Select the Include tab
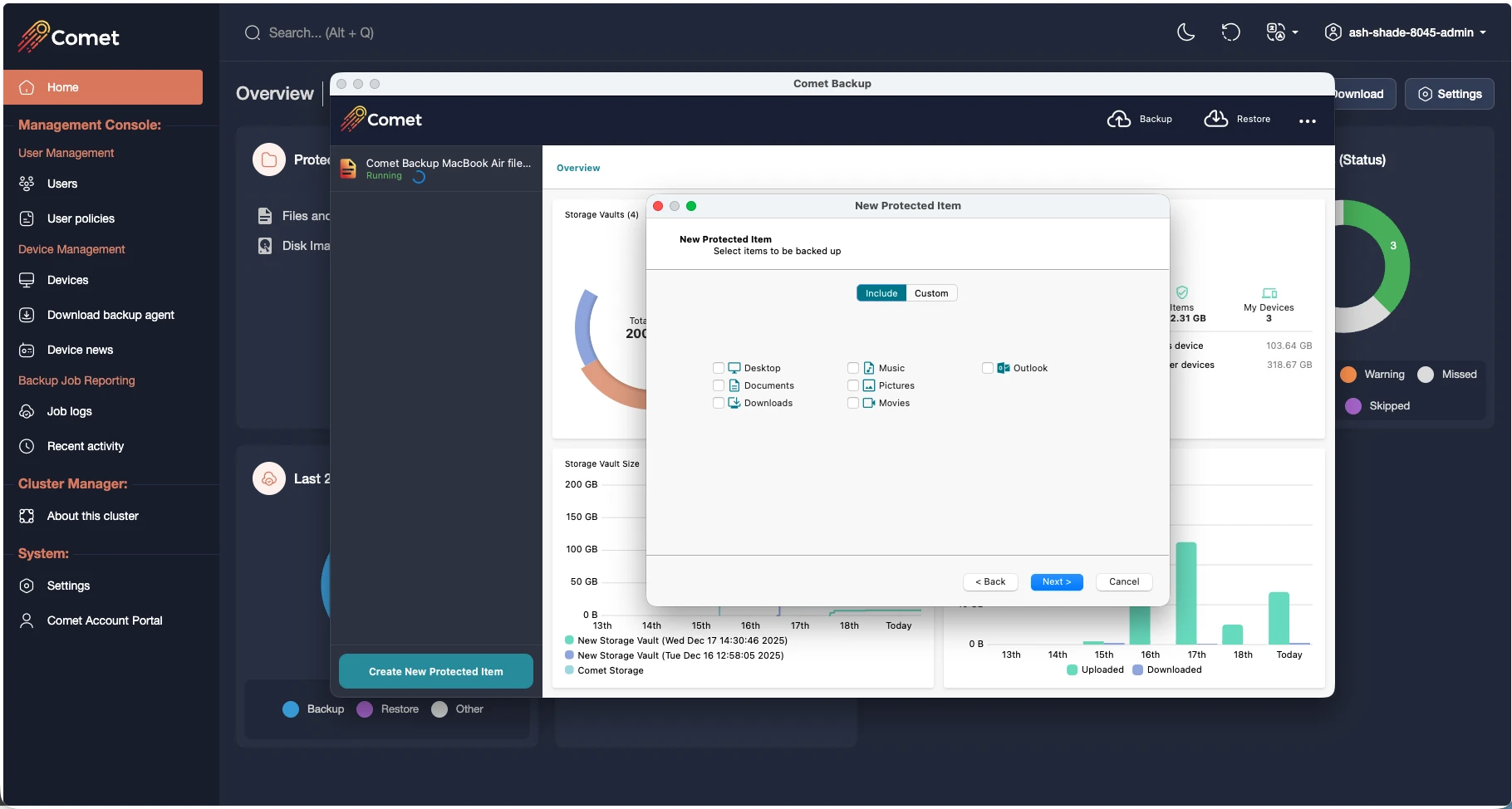Viewport: 1512px width, 809px height. click(881, 293)
